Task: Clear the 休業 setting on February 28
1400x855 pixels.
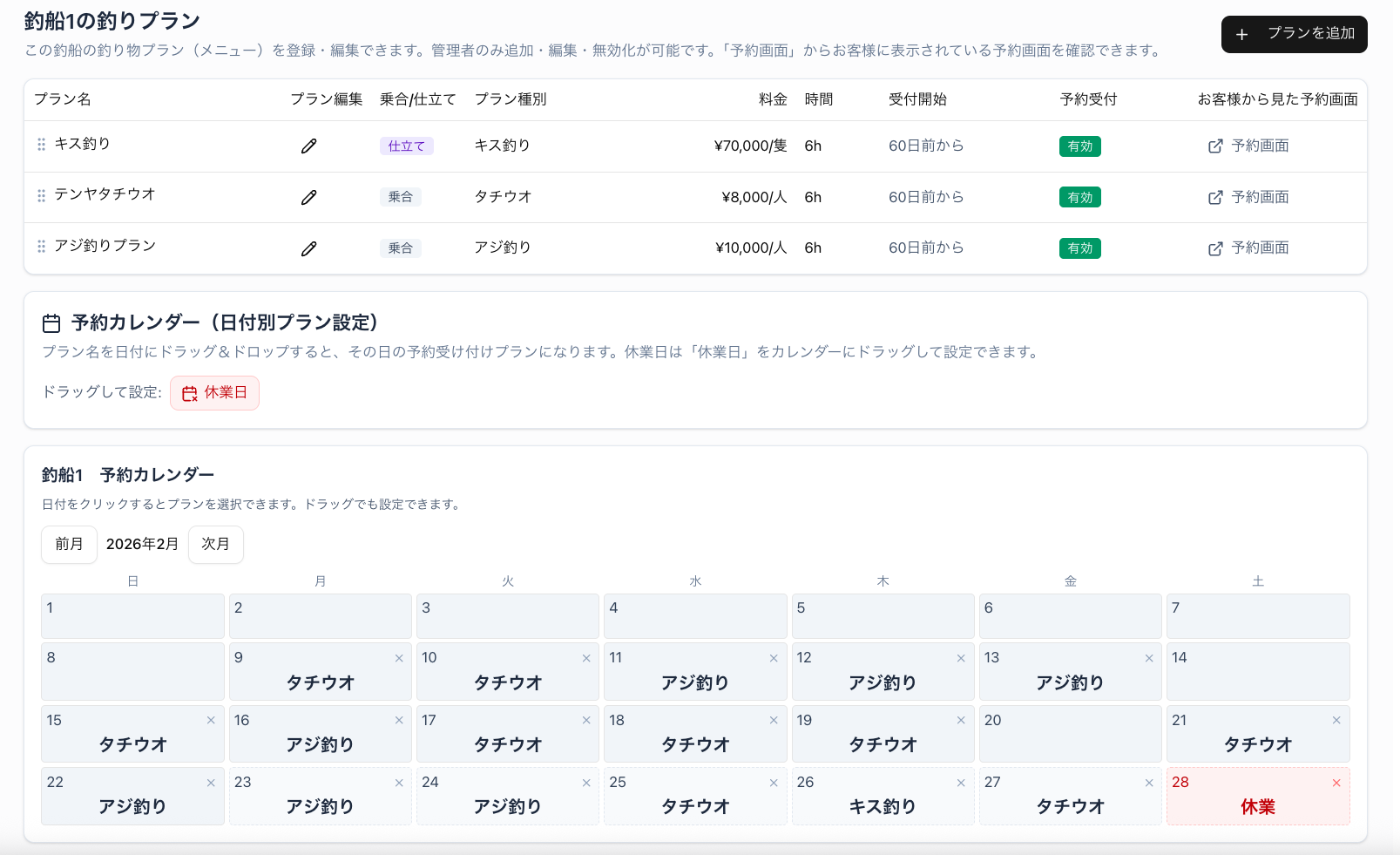Action: [x=1336, y=783]
